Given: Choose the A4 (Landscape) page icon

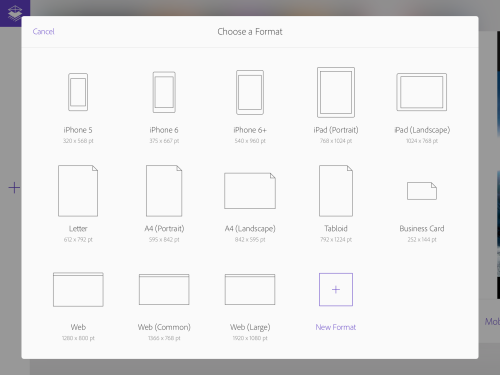Looking at the screenshot, I should point(250,191).
